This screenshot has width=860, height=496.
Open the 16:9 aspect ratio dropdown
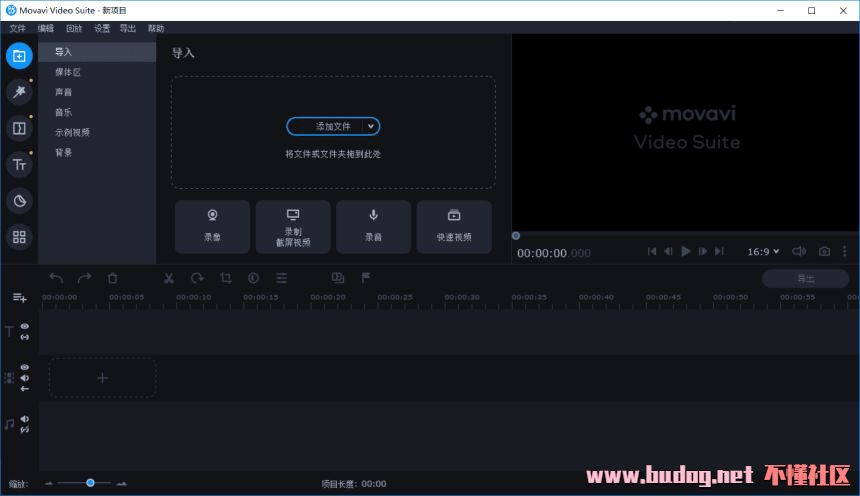point(763,251)
